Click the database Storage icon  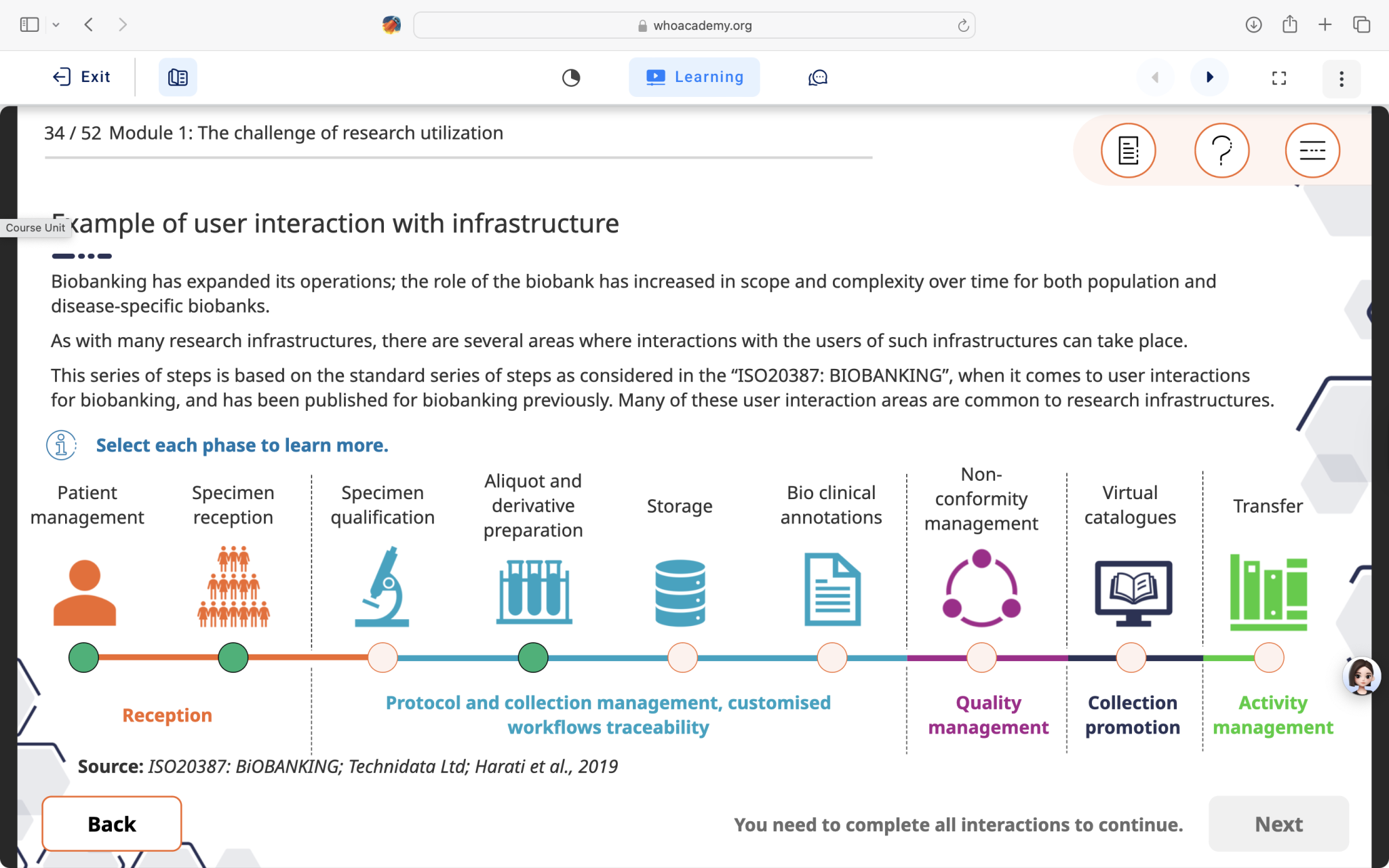pos(680,592)
